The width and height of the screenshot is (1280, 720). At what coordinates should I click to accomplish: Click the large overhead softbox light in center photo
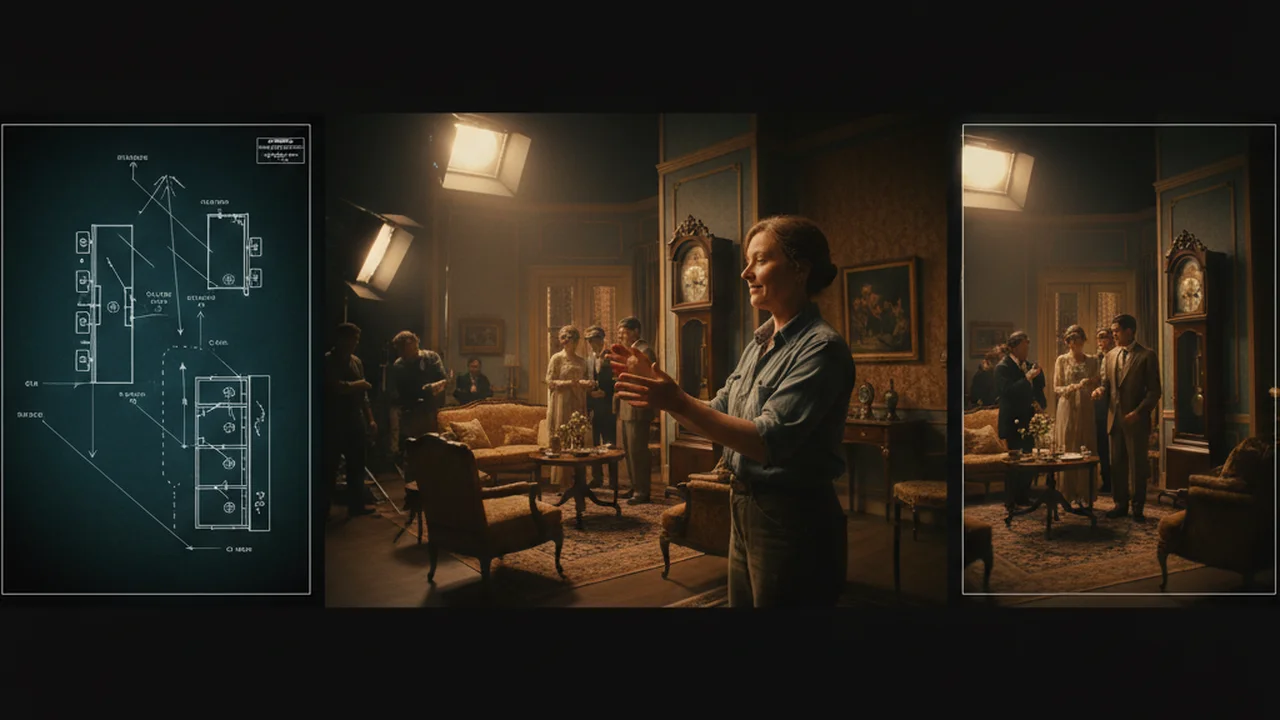tap(485, 155)
